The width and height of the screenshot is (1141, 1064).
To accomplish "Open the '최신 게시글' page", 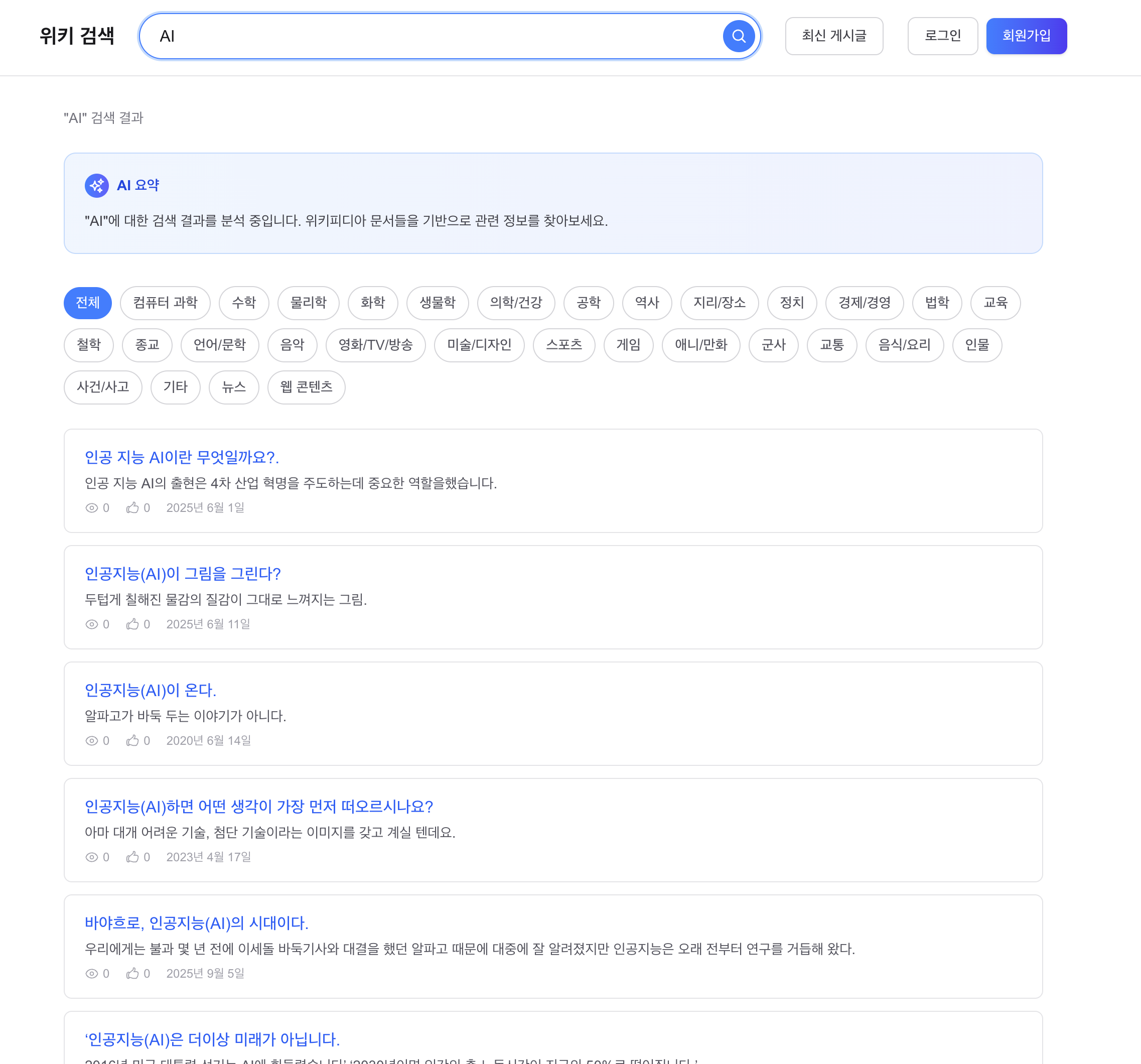I will pos(834,36).
